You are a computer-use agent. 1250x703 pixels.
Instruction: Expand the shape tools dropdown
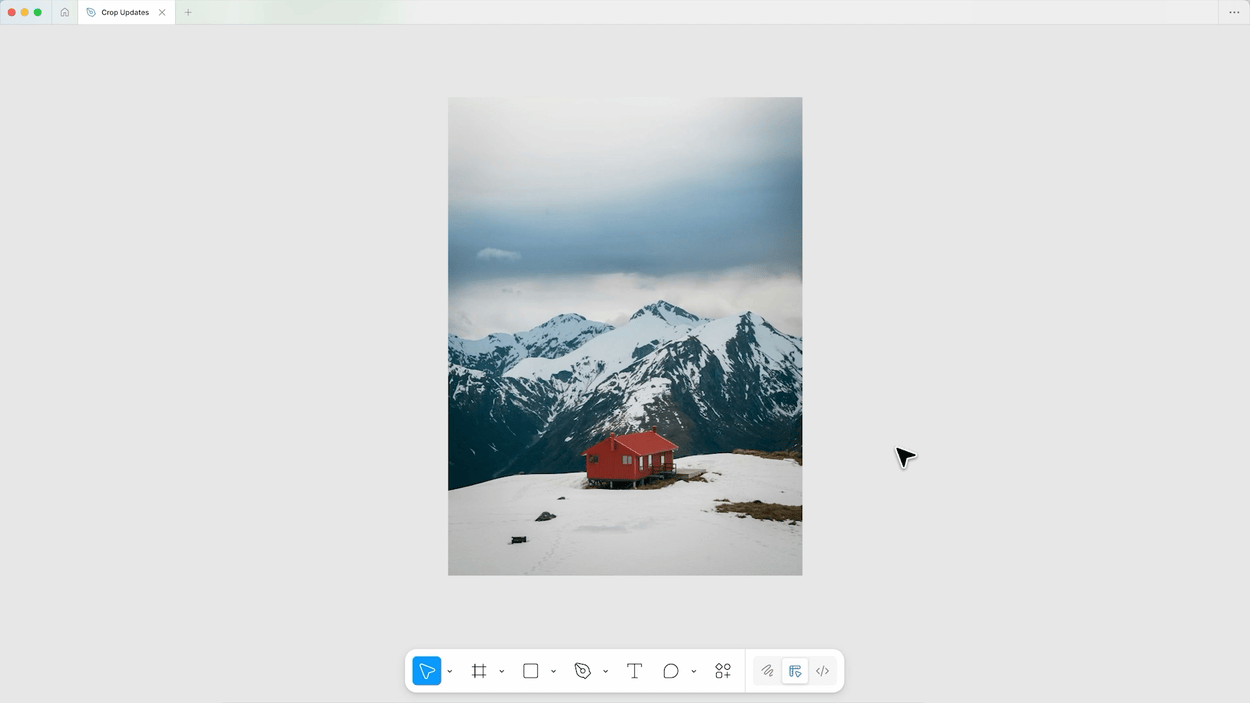(553, 671)
